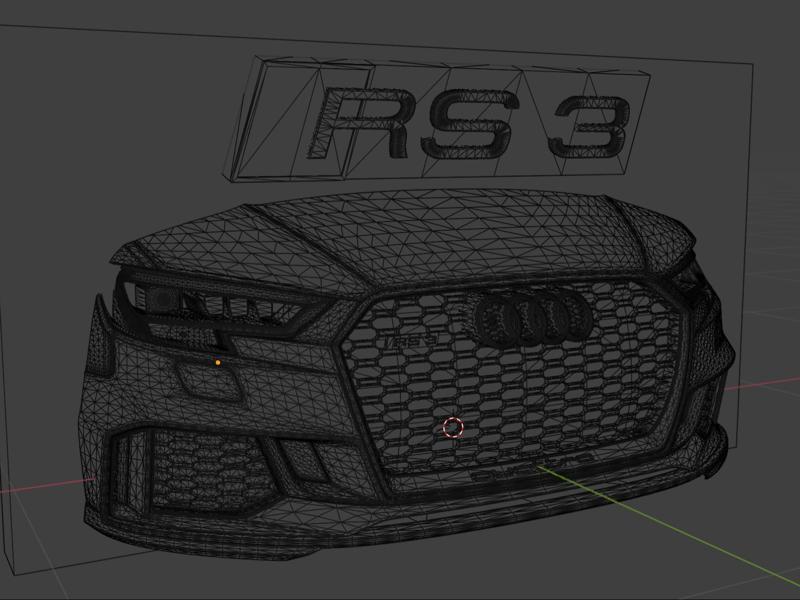Click the red-white 3D cursor circle

coord(453,428)
